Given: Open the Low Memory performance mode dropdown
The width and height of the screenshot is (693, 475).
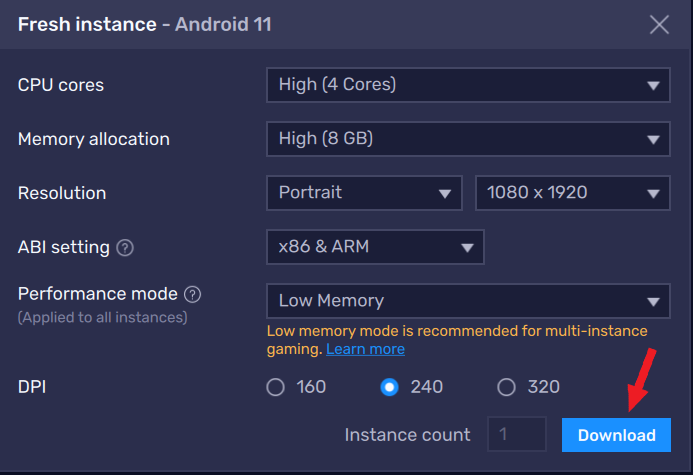Looking at the screenshot, I should tap(468, 301).
